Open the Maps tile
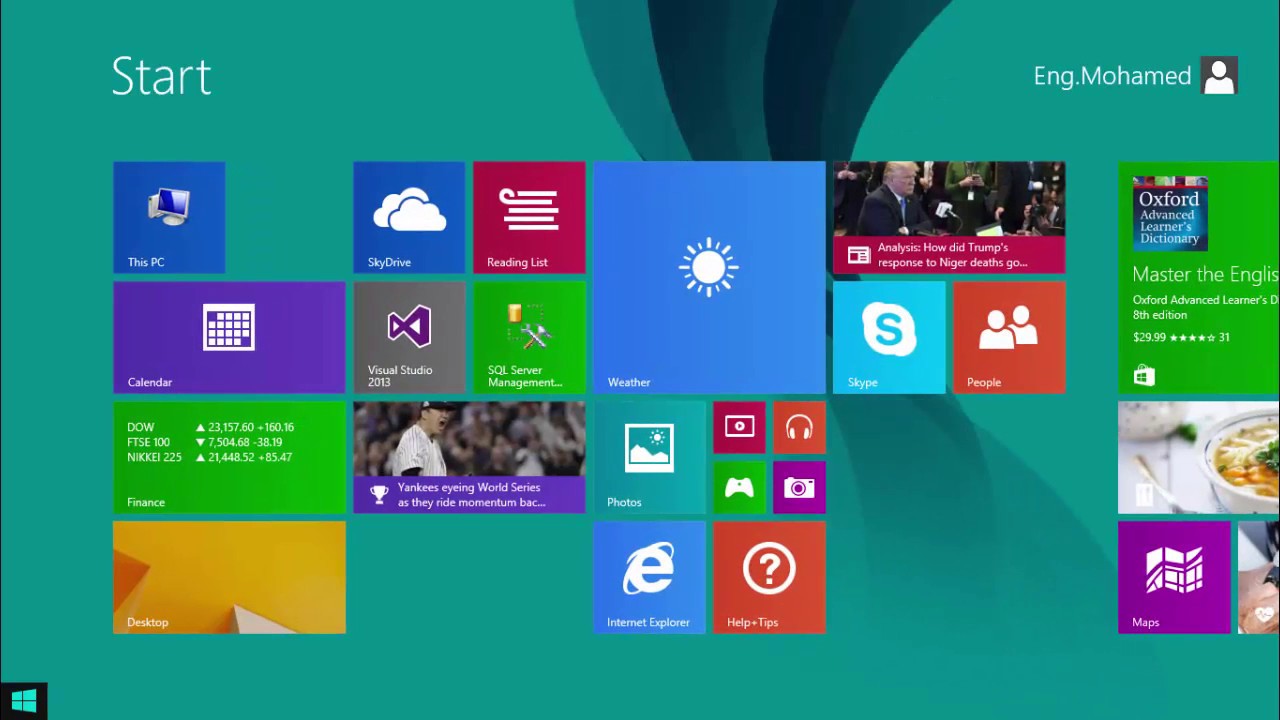The height and width of the screenshot is (720, 1280). (1174, 577)
